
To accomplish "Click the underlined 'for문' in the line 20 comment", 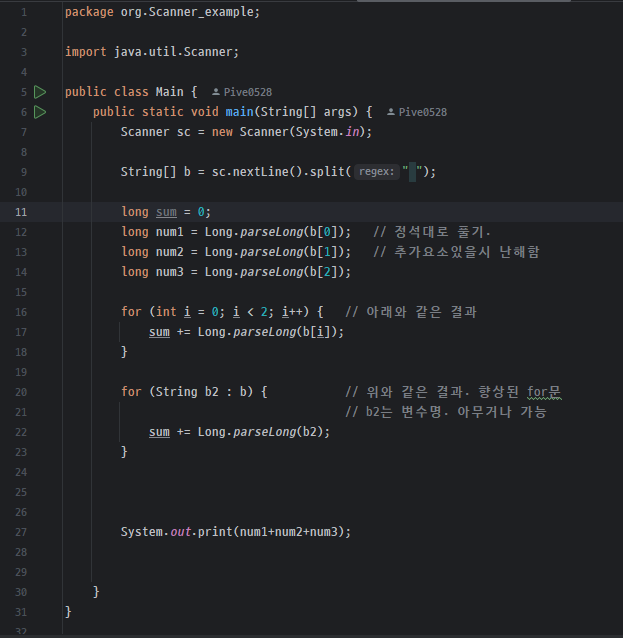I will (544, 392).
